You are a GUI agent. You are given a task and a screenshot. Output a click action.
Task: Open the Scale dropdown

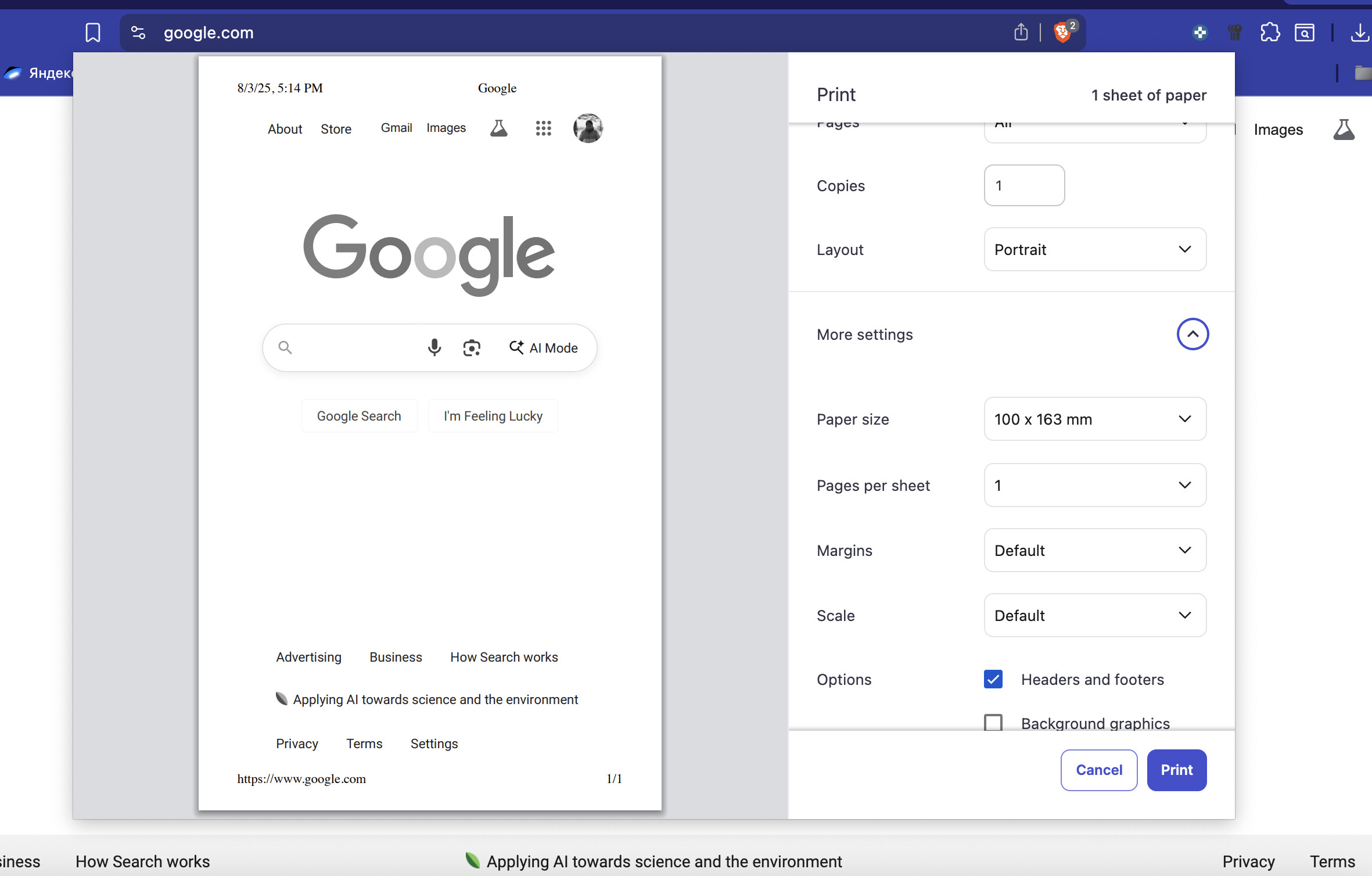pyautogui.click(x=1095, y=615)
